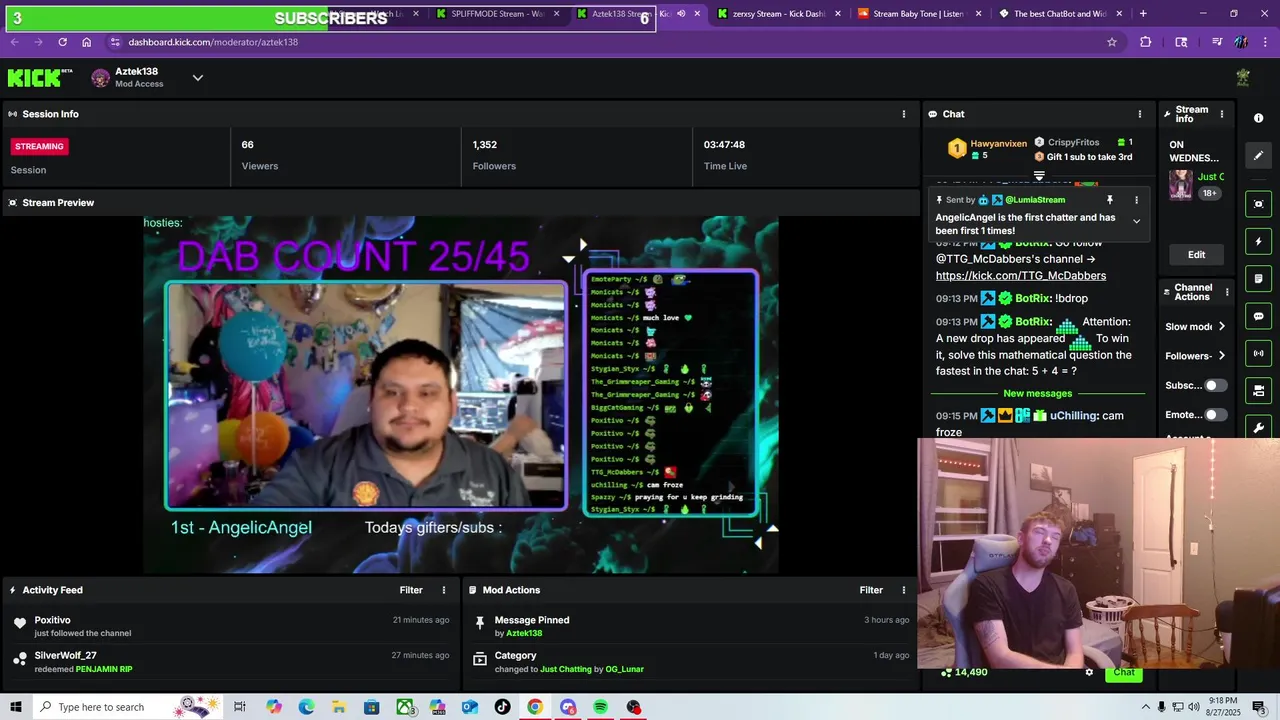
Task: Click Poxitivo in the Activity Feed
Action: pyautogui.click(x=52, y=620)
